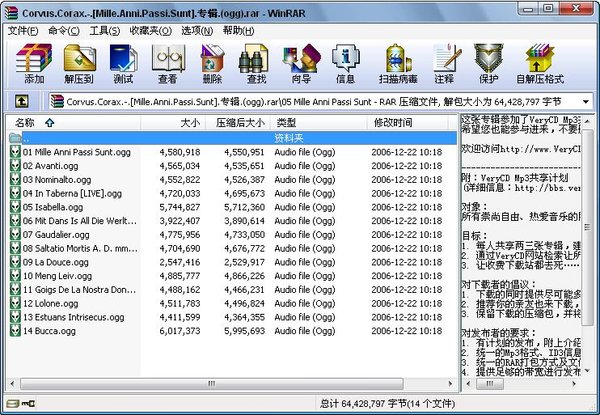
Task: Click file list scroll left arrow
Action: coord(12,383)
